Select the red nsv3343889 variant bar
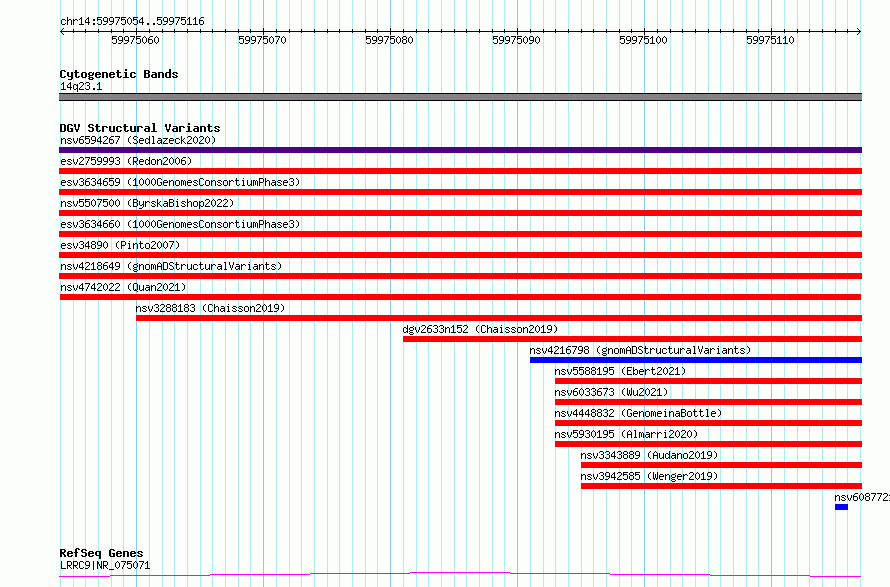The width and height of the screenshot is (890, 587). click(721, 465)
